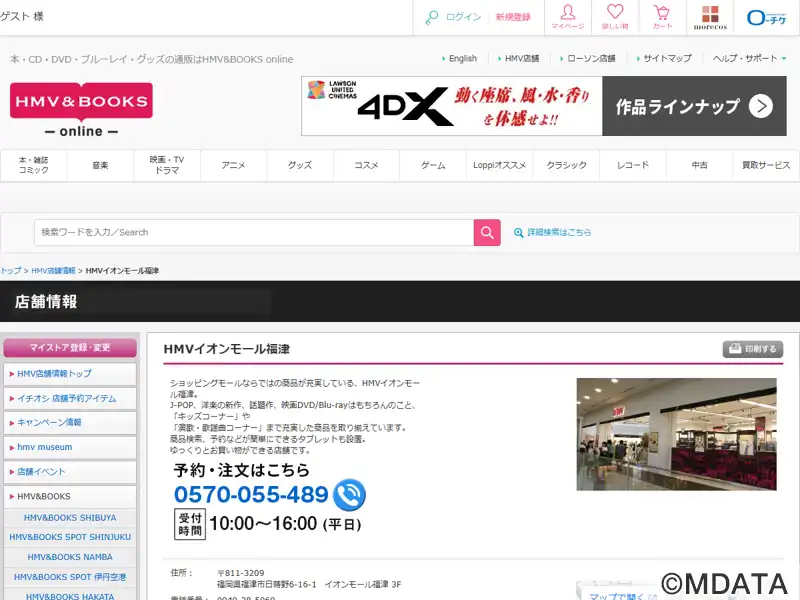Click the morecos logo icon

point(710,17)
